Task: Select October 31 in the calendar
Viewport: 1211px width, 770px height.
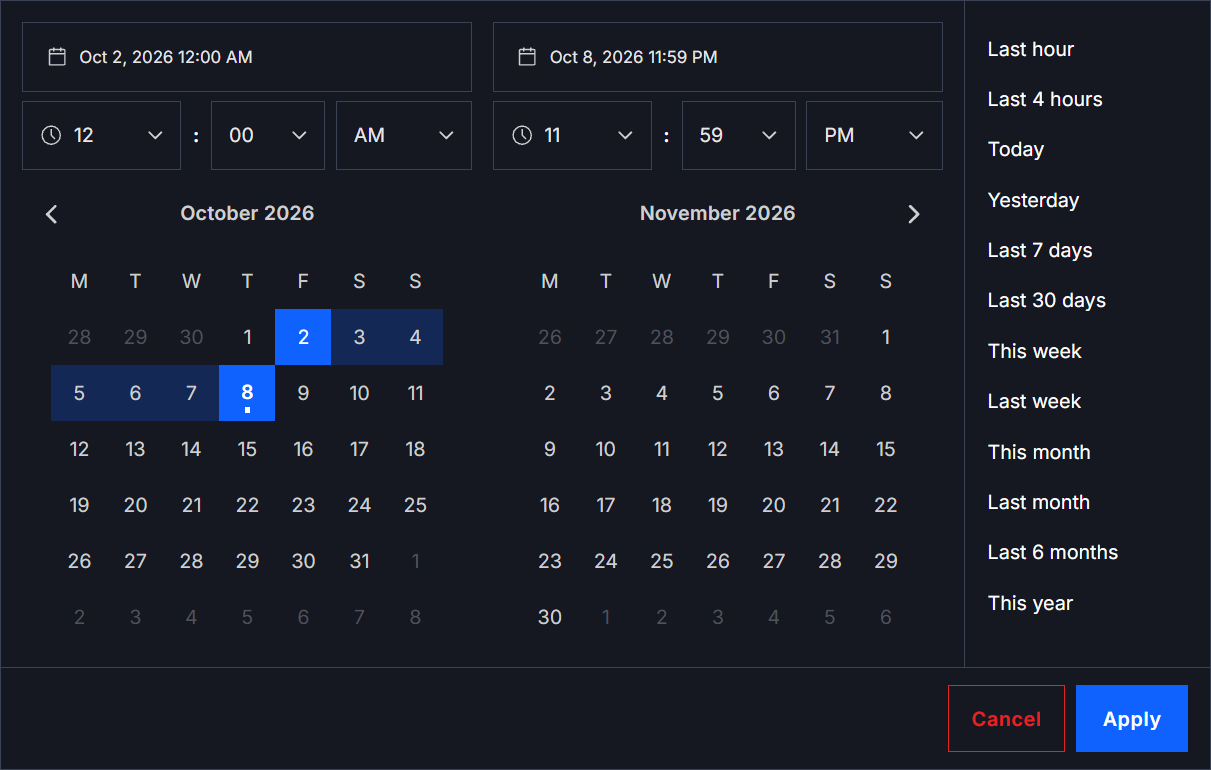Action: [x=359, y=561]
